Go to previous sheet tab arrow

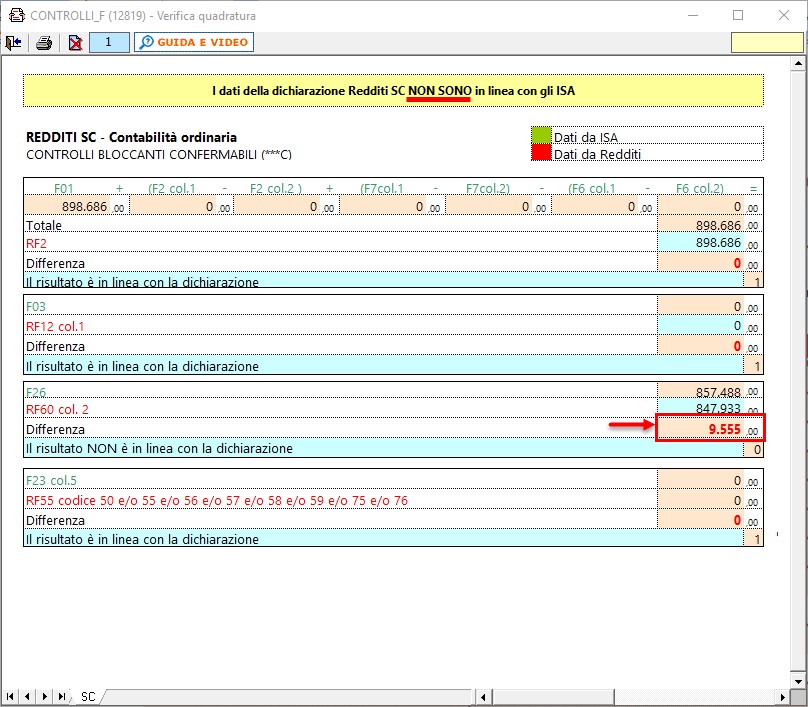pos(27,697)
